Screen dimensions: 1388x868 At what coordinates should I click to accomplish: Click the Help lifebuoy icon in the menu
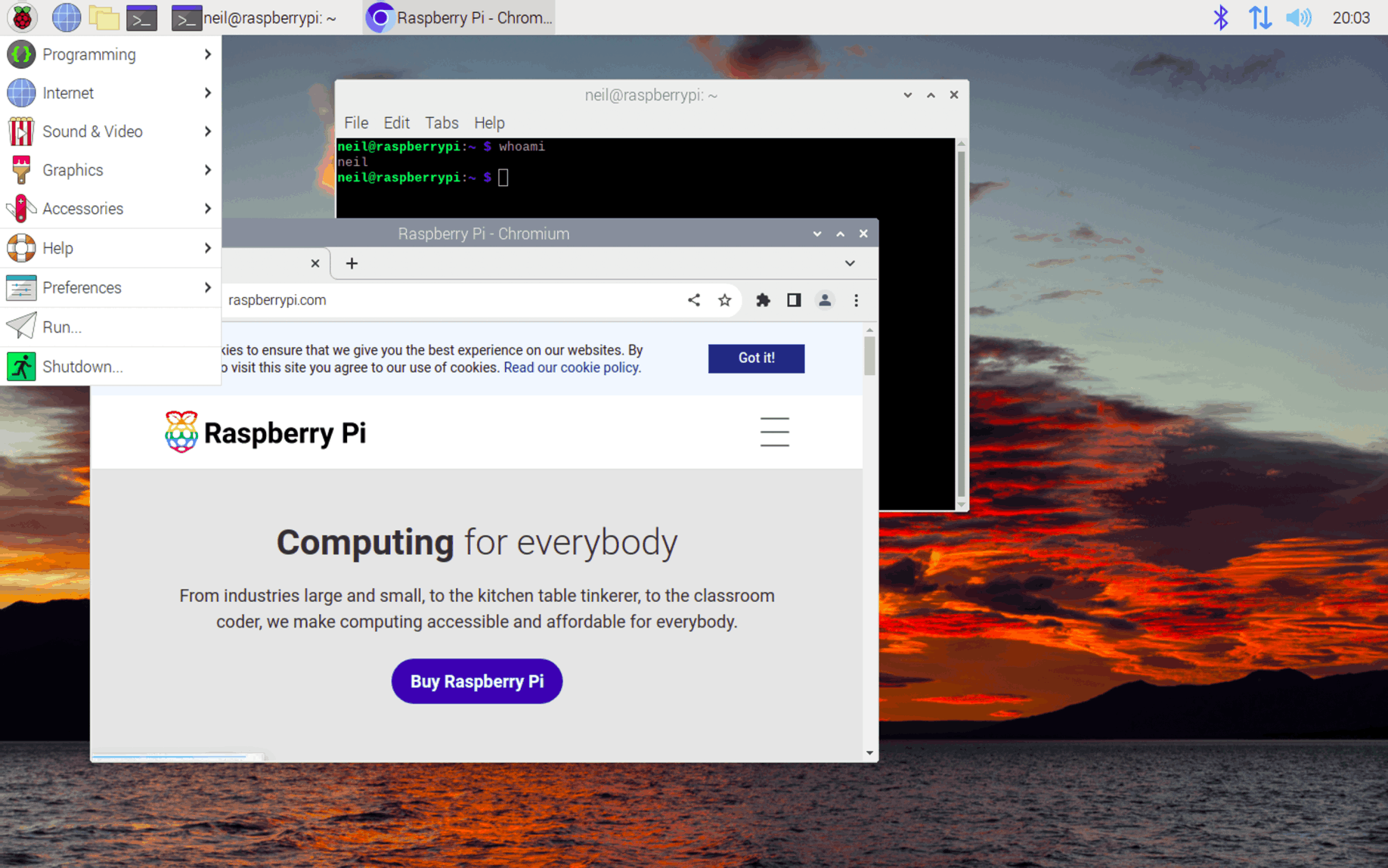(x=21, y=248)
